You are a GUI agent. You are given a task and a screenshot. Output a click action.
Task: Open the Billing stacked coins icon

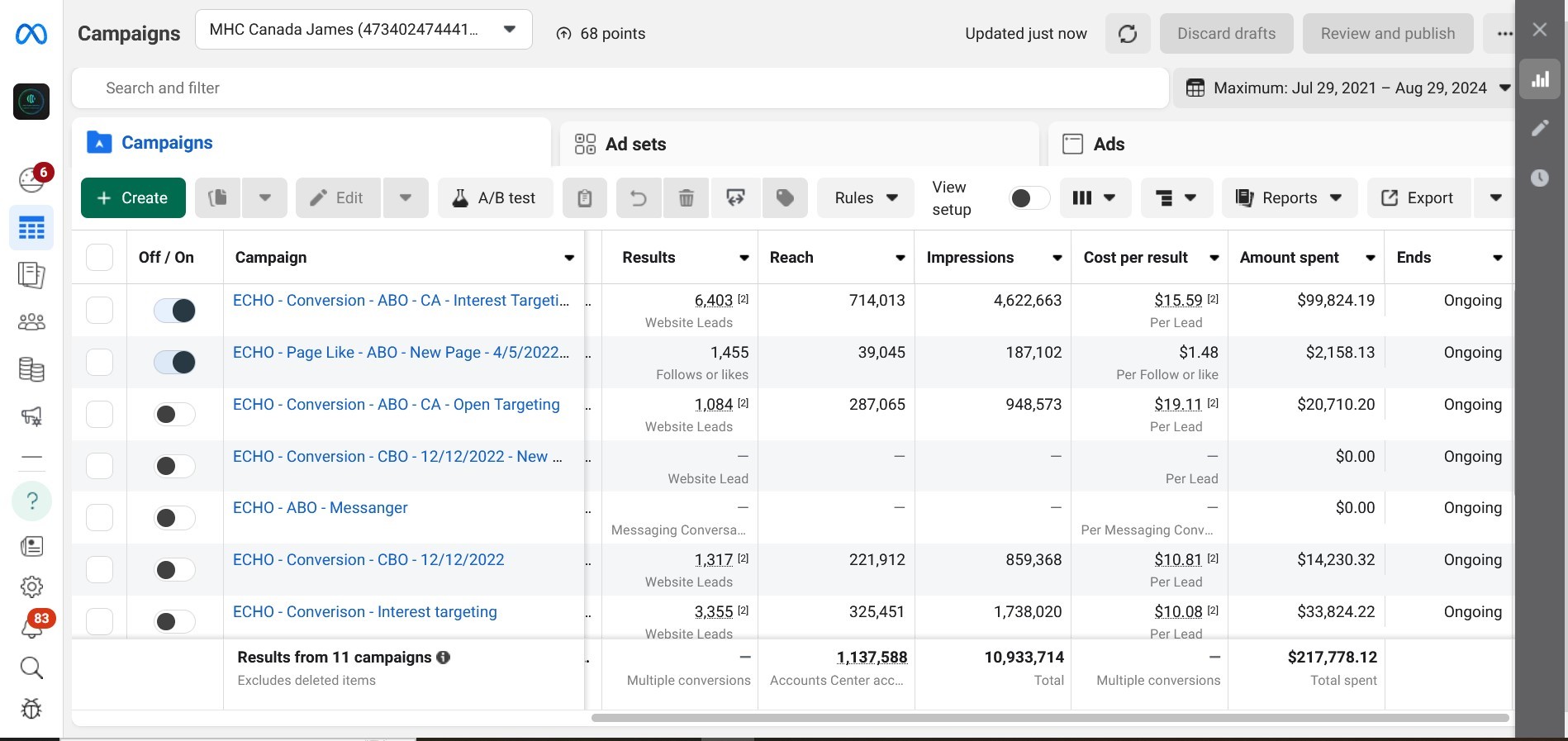click(31, 369)
